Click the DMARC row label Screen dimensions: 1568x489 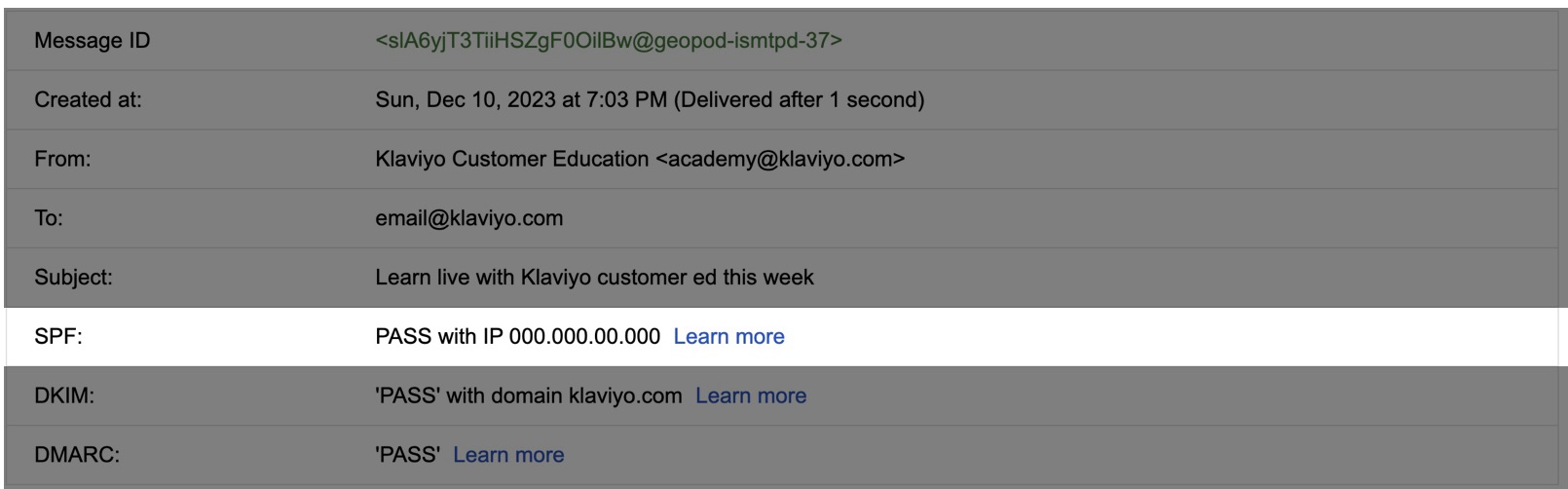[x=77, y=455]
